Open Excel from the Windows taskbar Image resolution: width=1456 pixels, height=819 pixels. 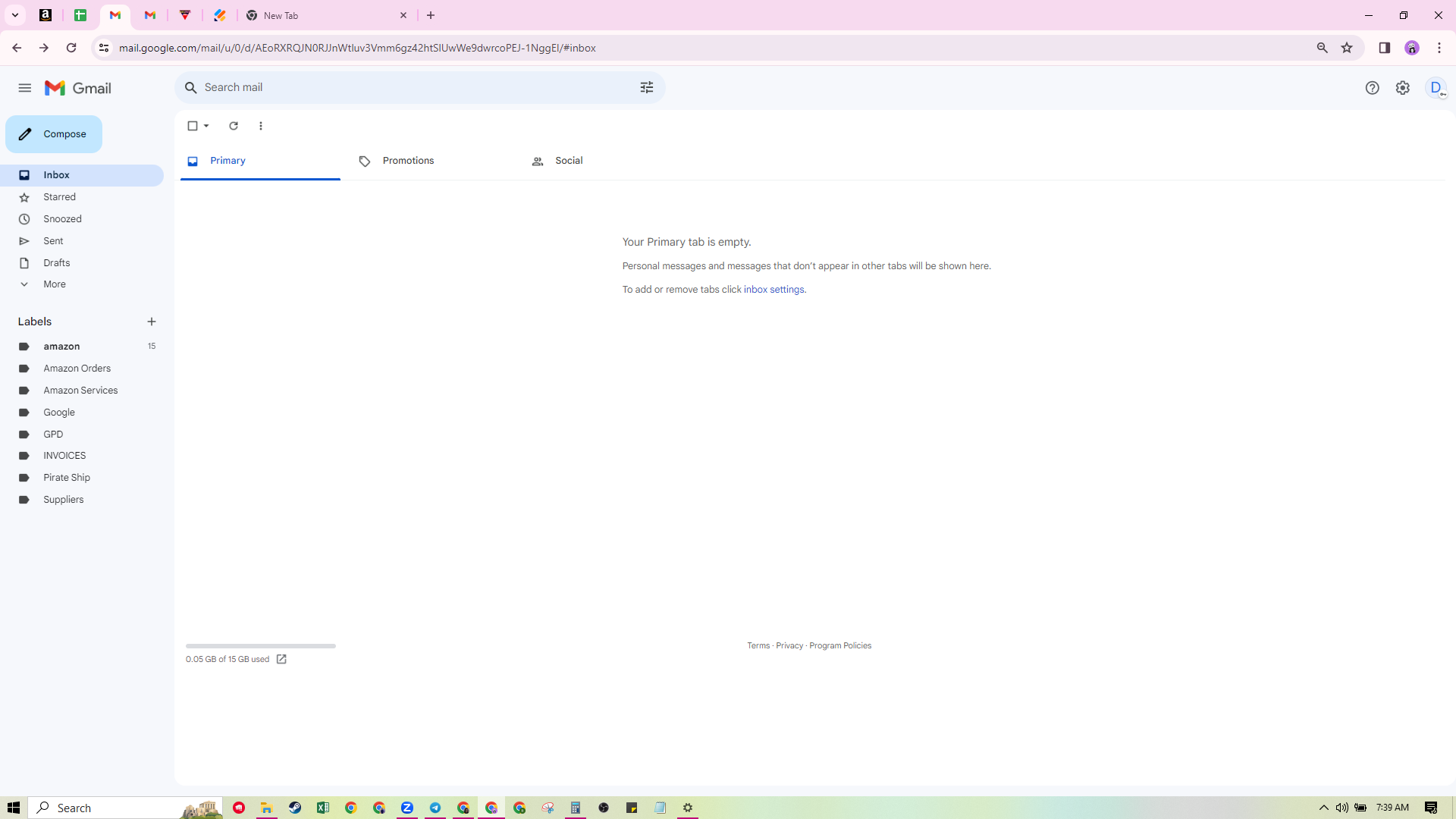click(x=323, y=808)
